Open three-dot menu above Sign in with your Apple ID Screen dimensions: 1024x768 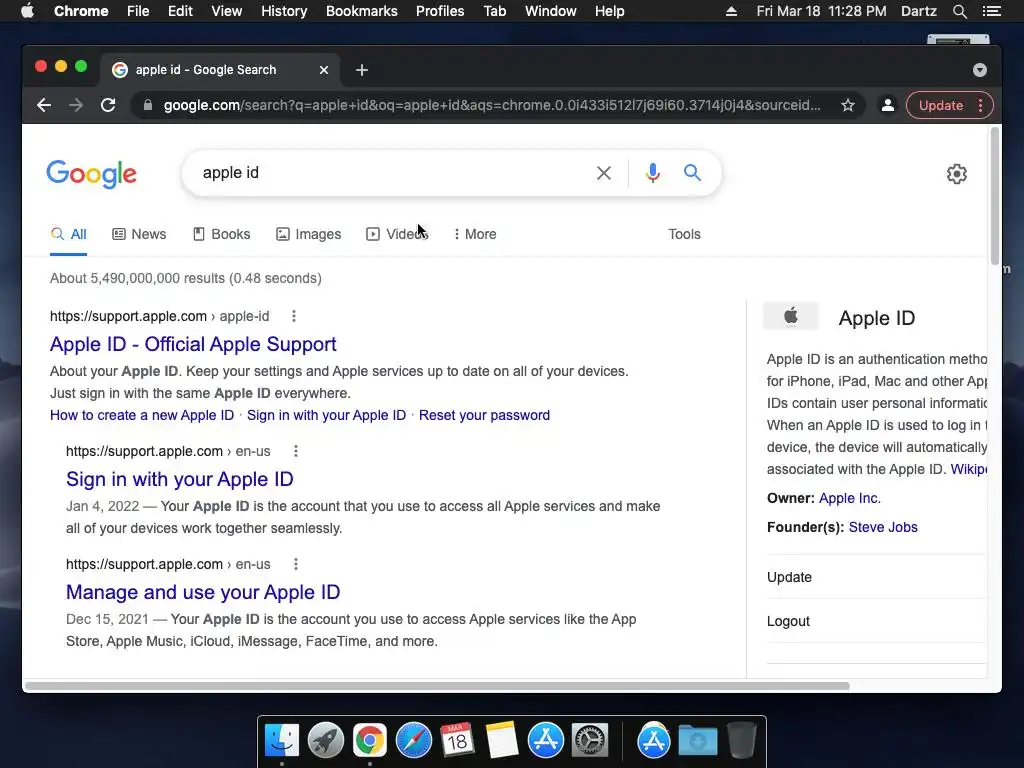(x=296, y=451)
